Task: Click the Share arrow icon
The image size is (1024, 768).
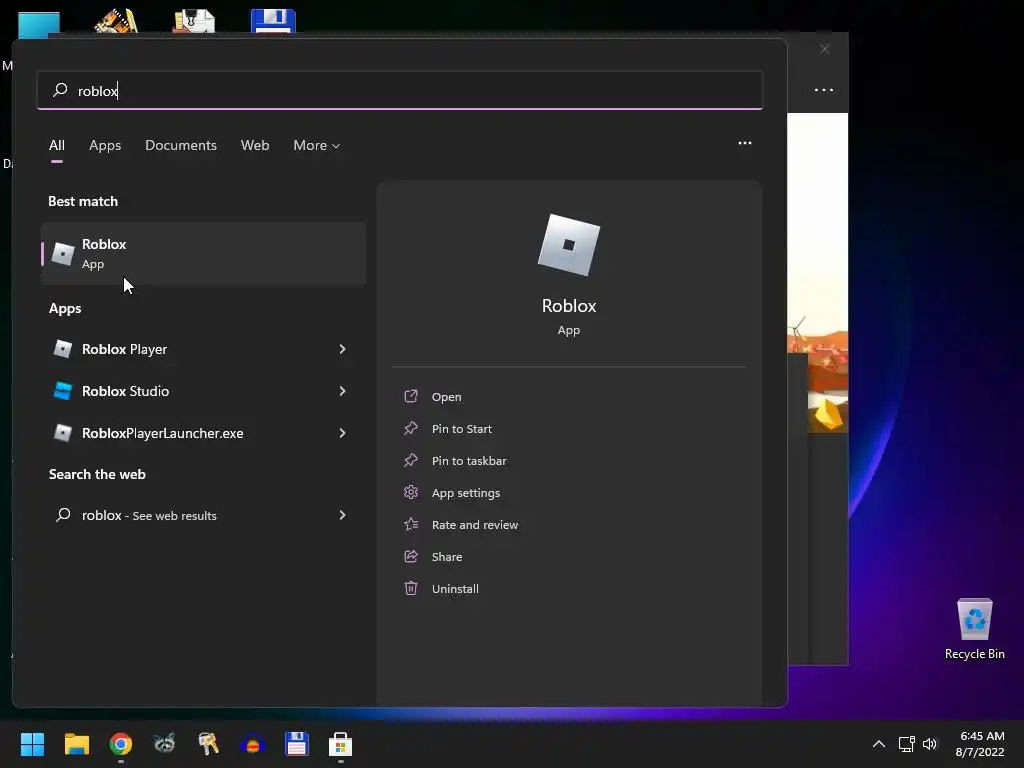Action: coord(411,556)
